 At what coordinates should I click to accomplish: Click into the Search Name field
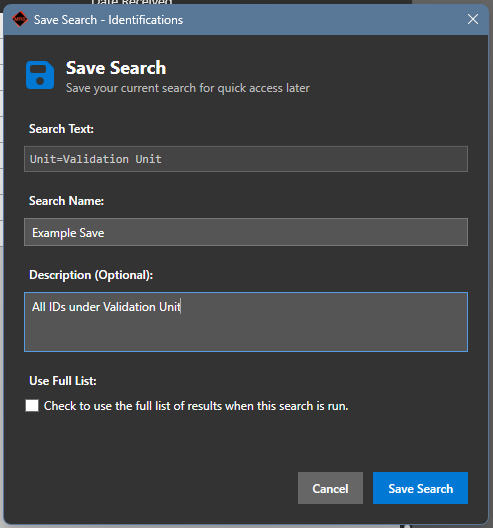click(x=246, y=232)
